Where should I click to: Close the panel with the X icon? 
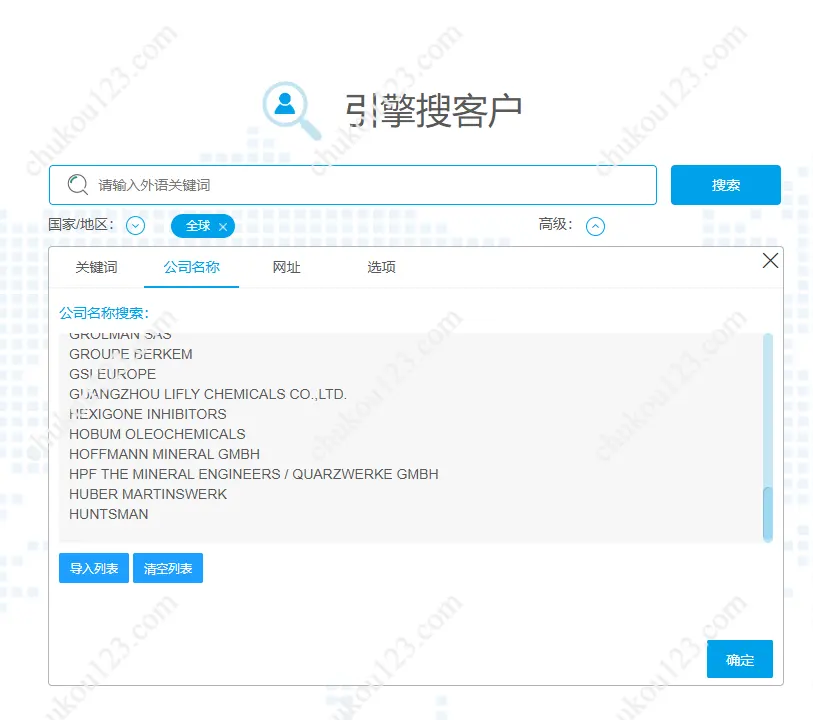pyautogui.click(x=770, y=261)
